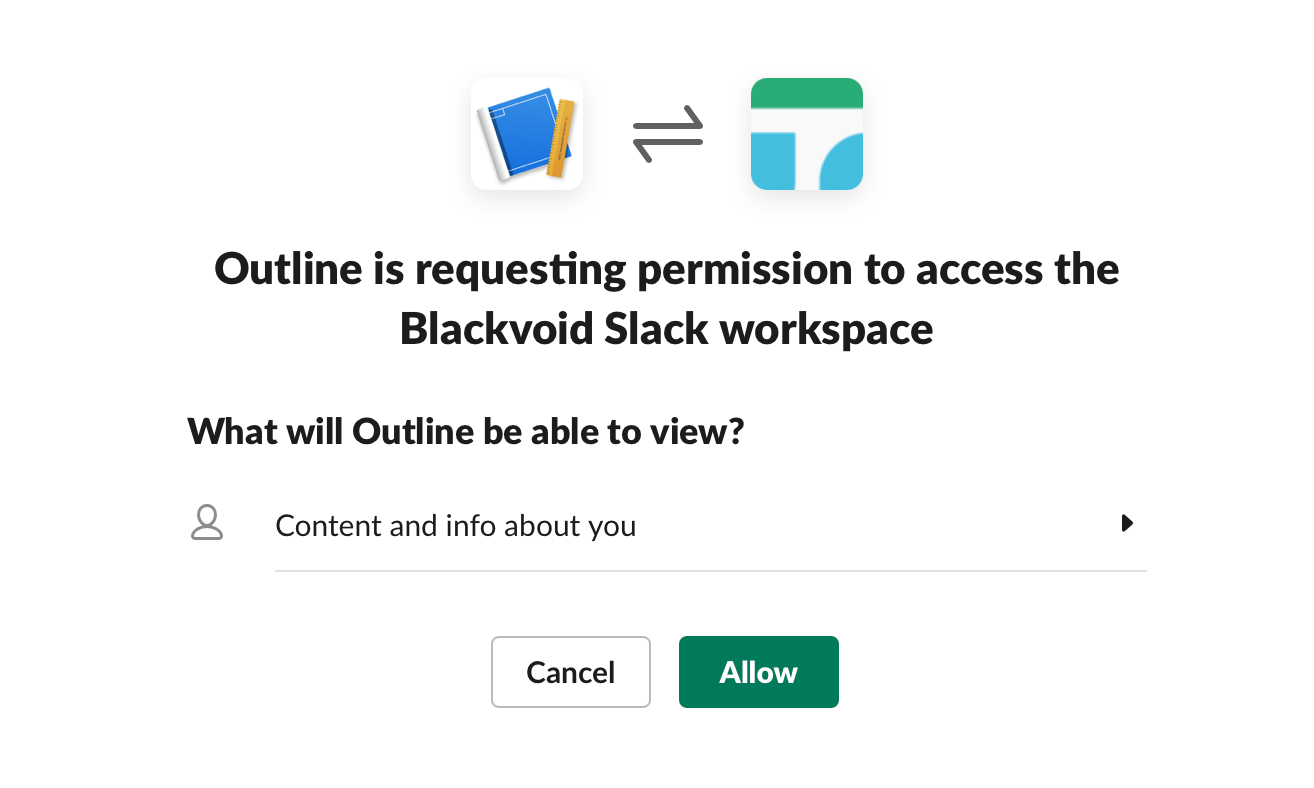Screen dimensions: 1314x788
Task: Click the person silhouette icon
Action: coord(207,523)
